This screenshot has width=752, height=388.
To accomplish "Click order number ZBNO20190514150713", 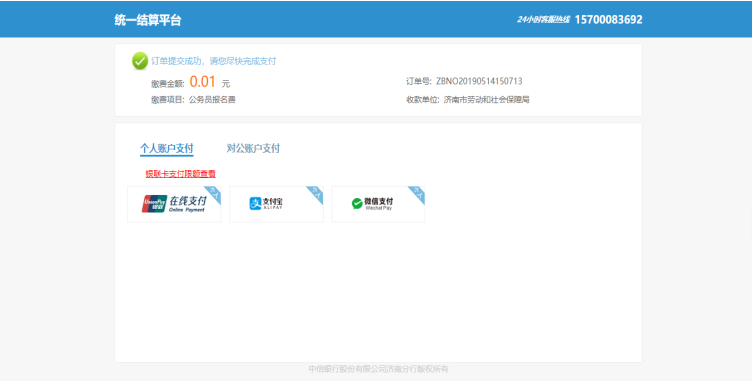I will pyautogui.click(x=479, y=81).
